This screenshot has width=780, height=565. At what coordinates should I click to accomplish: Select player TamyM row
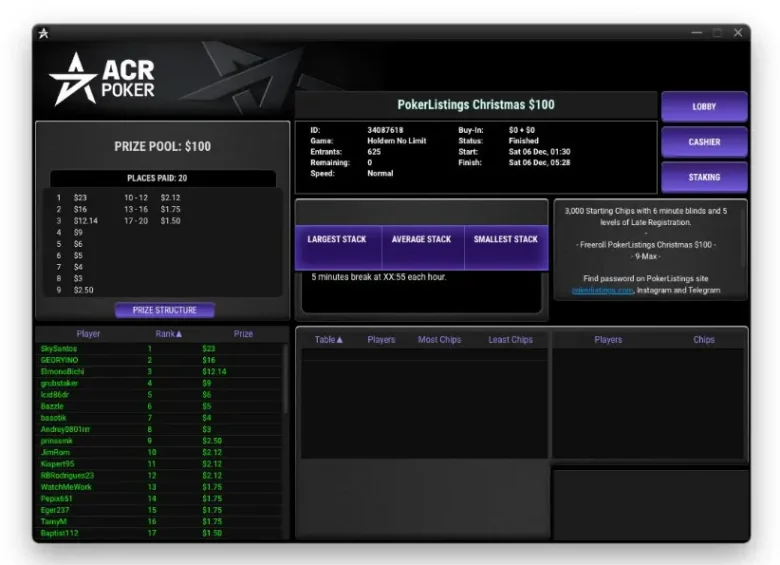(x=161, y=521)
